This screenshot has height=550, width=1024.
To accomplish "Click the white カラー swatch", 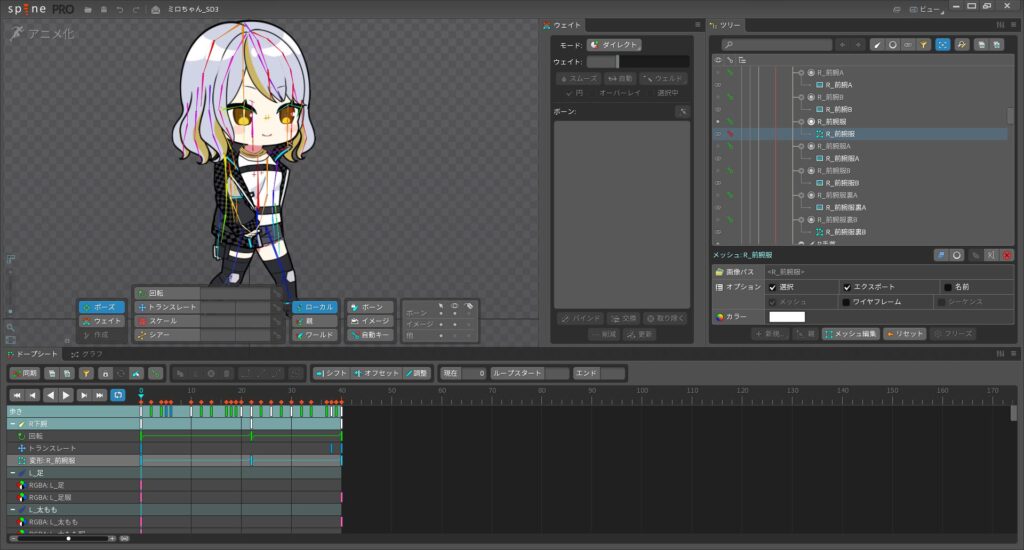I will [x=787, y=317].
